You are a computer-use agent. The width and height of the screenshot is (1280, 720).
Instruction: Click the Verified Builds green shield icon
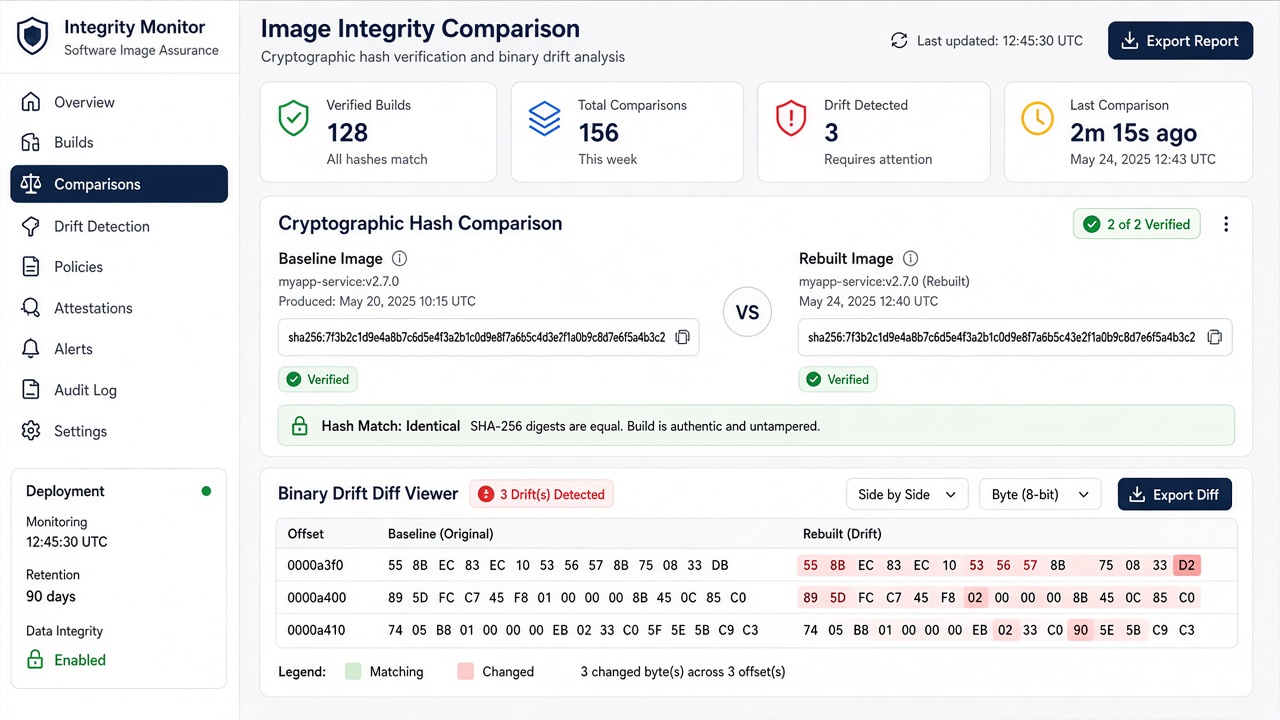[x=293, y=119]
